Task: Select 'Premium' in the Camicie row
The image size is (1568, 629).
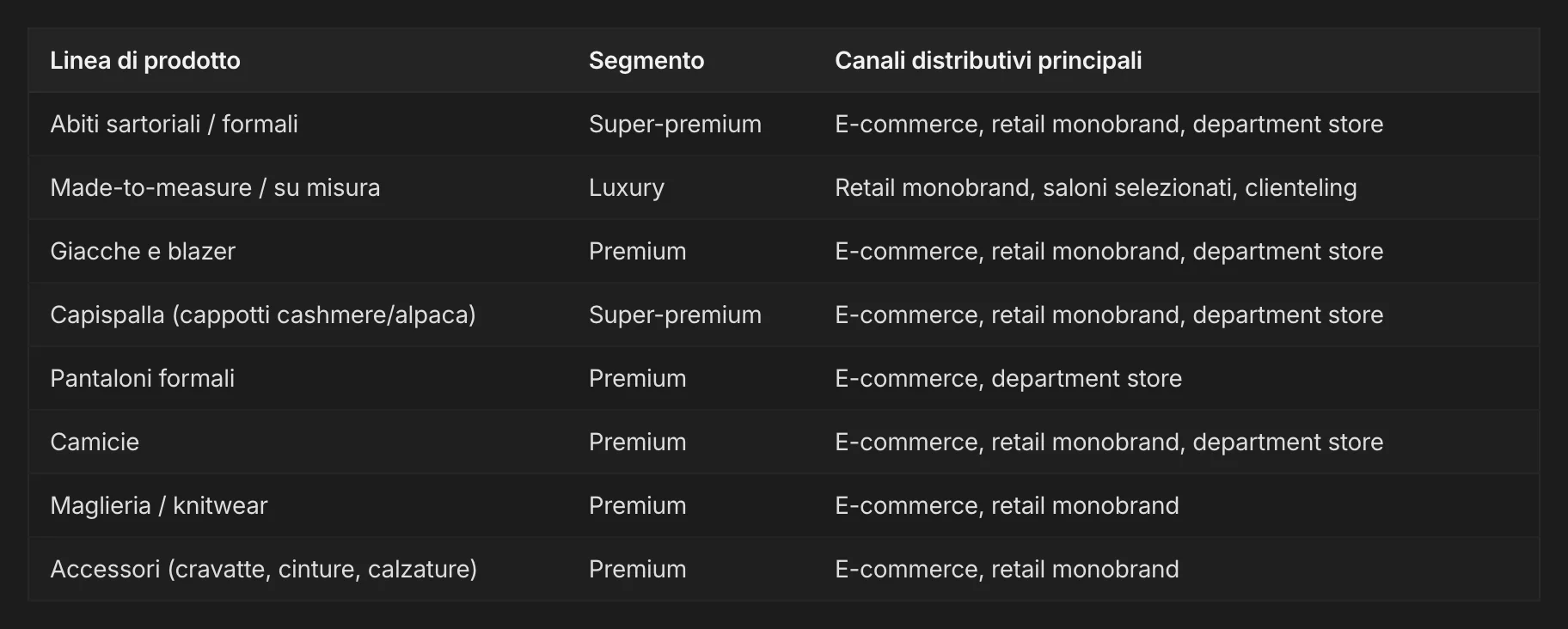Action: coord(637,442)
